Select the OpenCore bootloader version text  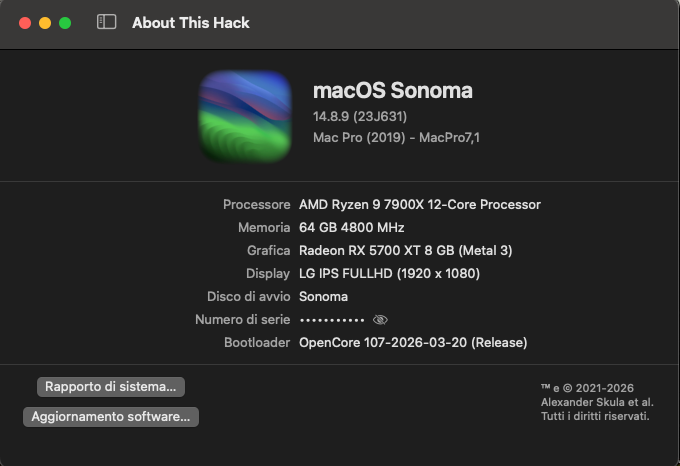click(x=413, y=342)
